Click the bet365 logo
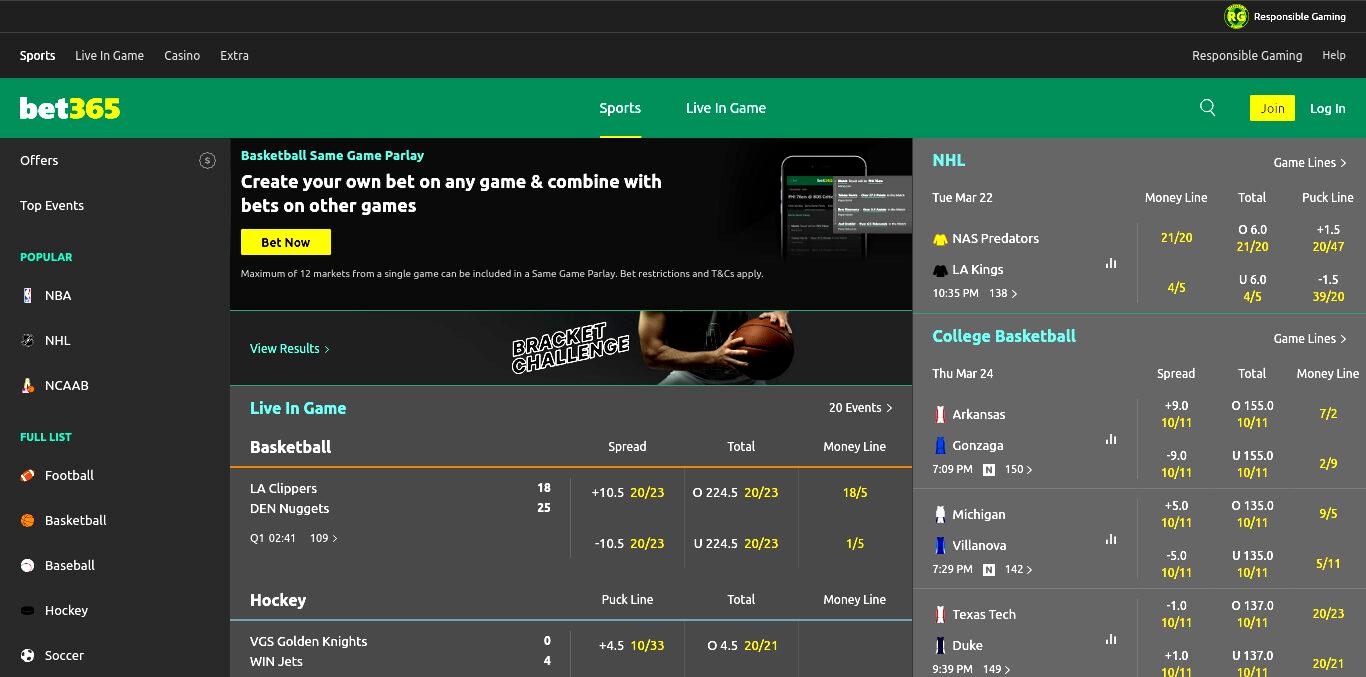Screen dimensions: 1366x677 coord(70,108)
